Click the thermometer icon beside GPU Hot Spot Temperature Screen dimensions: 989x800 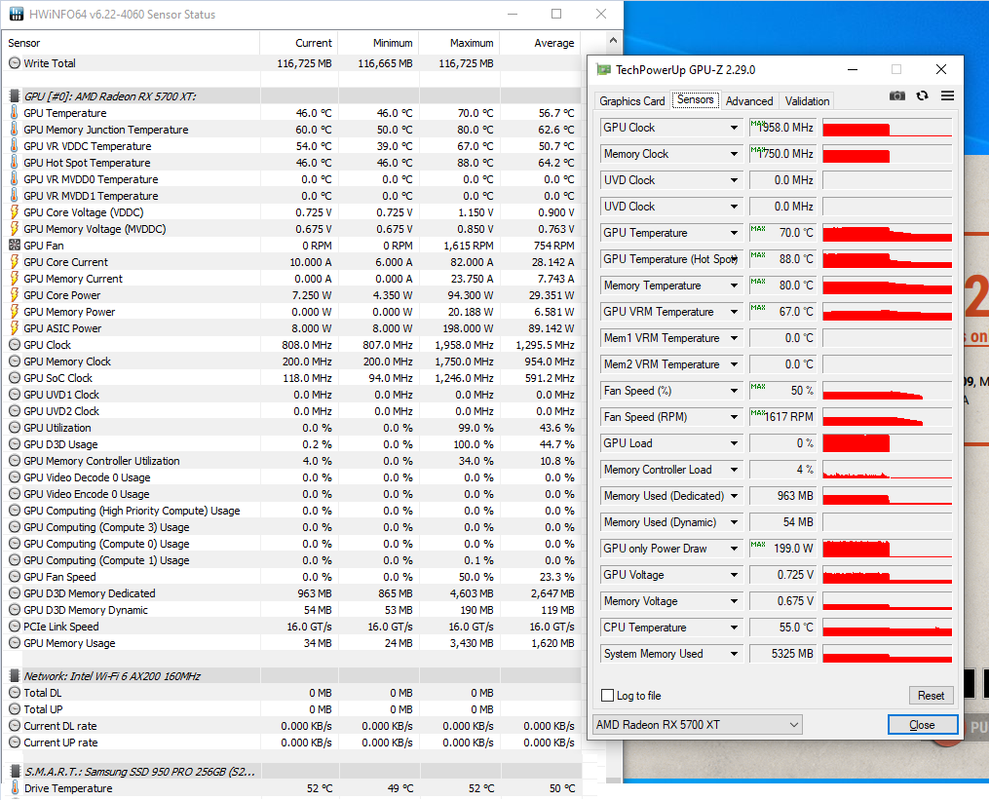pos(14,163)
